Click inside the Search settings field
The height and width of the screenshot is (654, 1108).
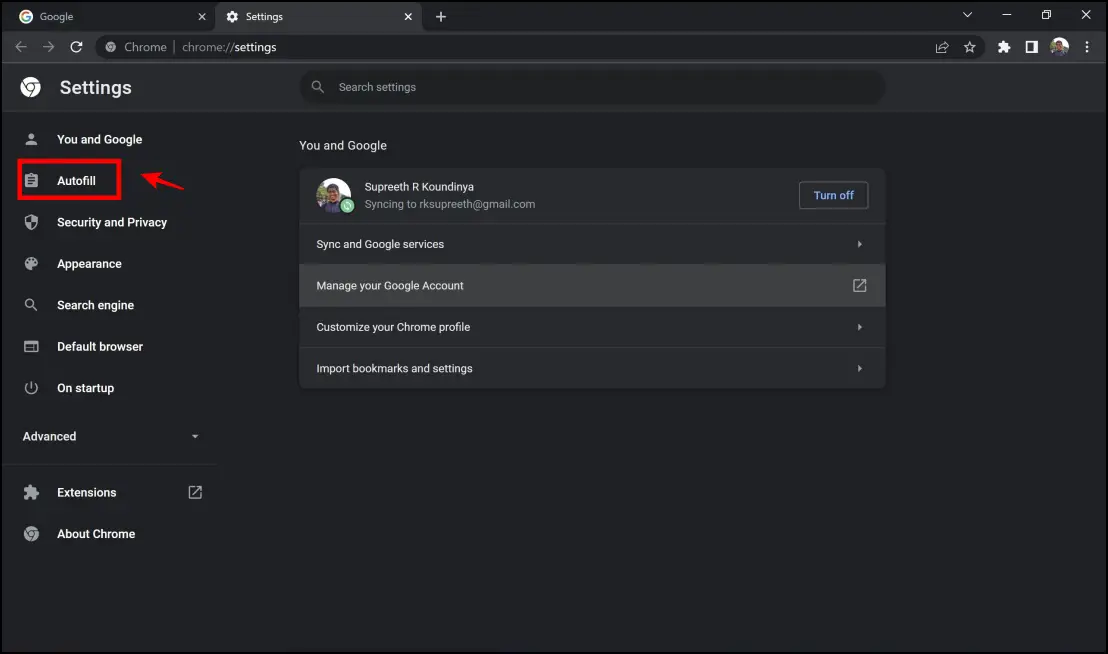[592, 87]
